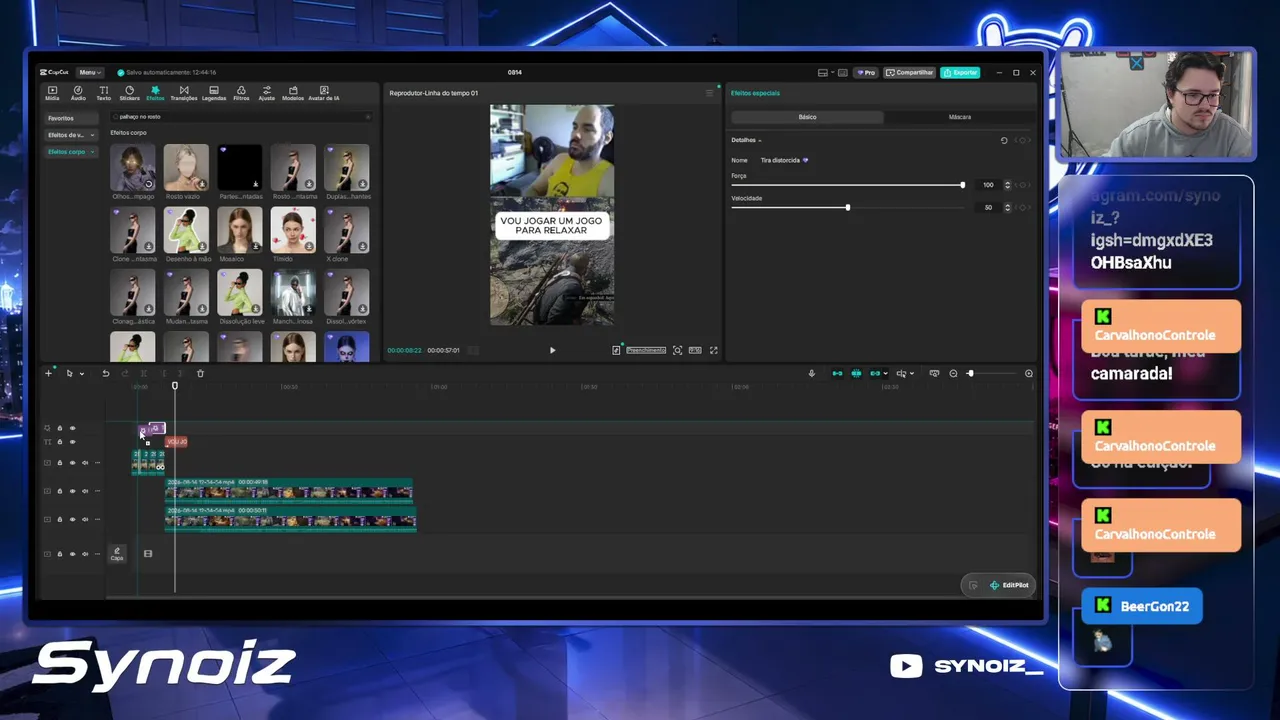Select the red VOU JO text clip

click(176, 441)
